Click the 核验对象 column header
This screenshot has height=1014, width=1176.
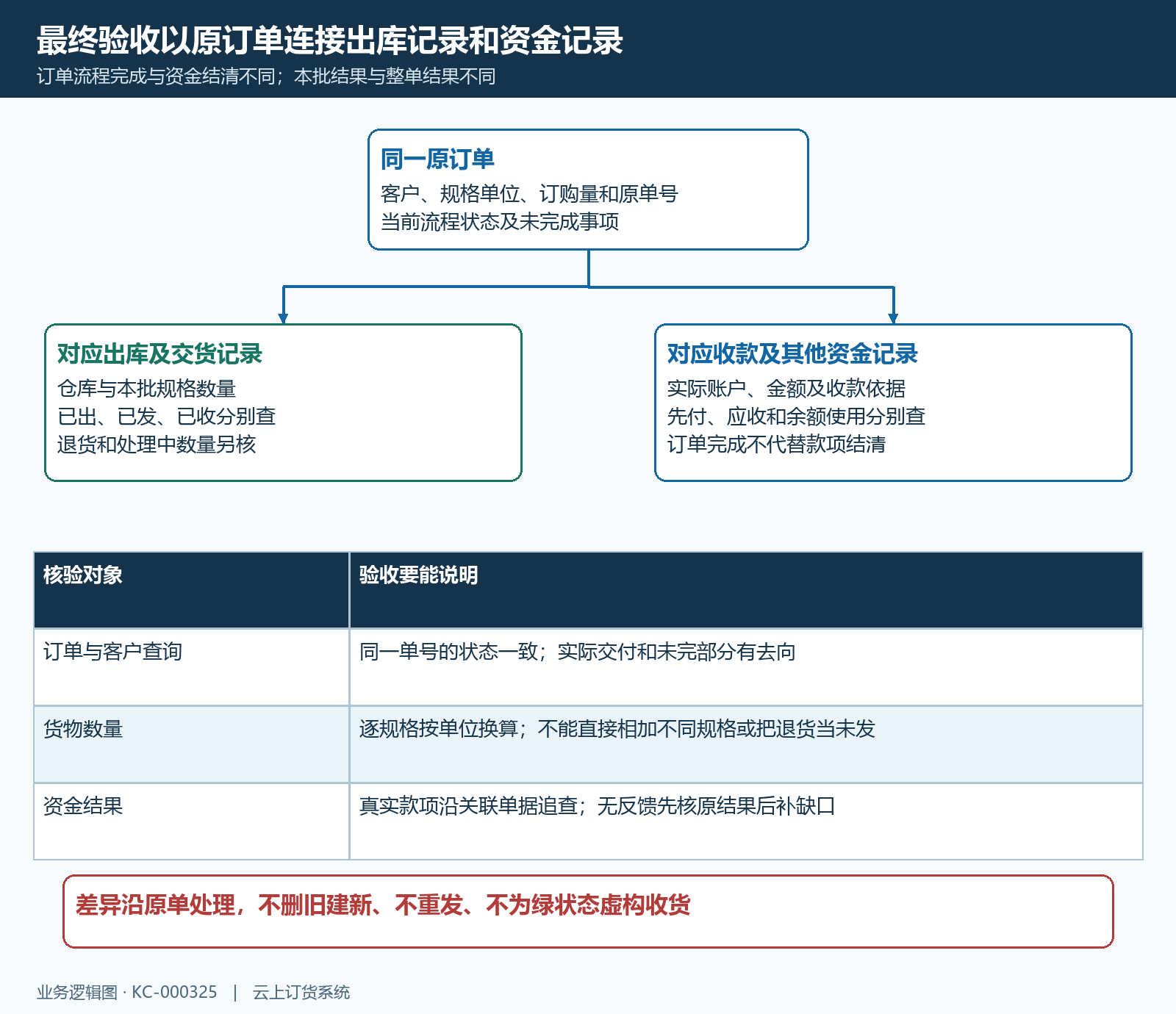[x=191, y=590]
